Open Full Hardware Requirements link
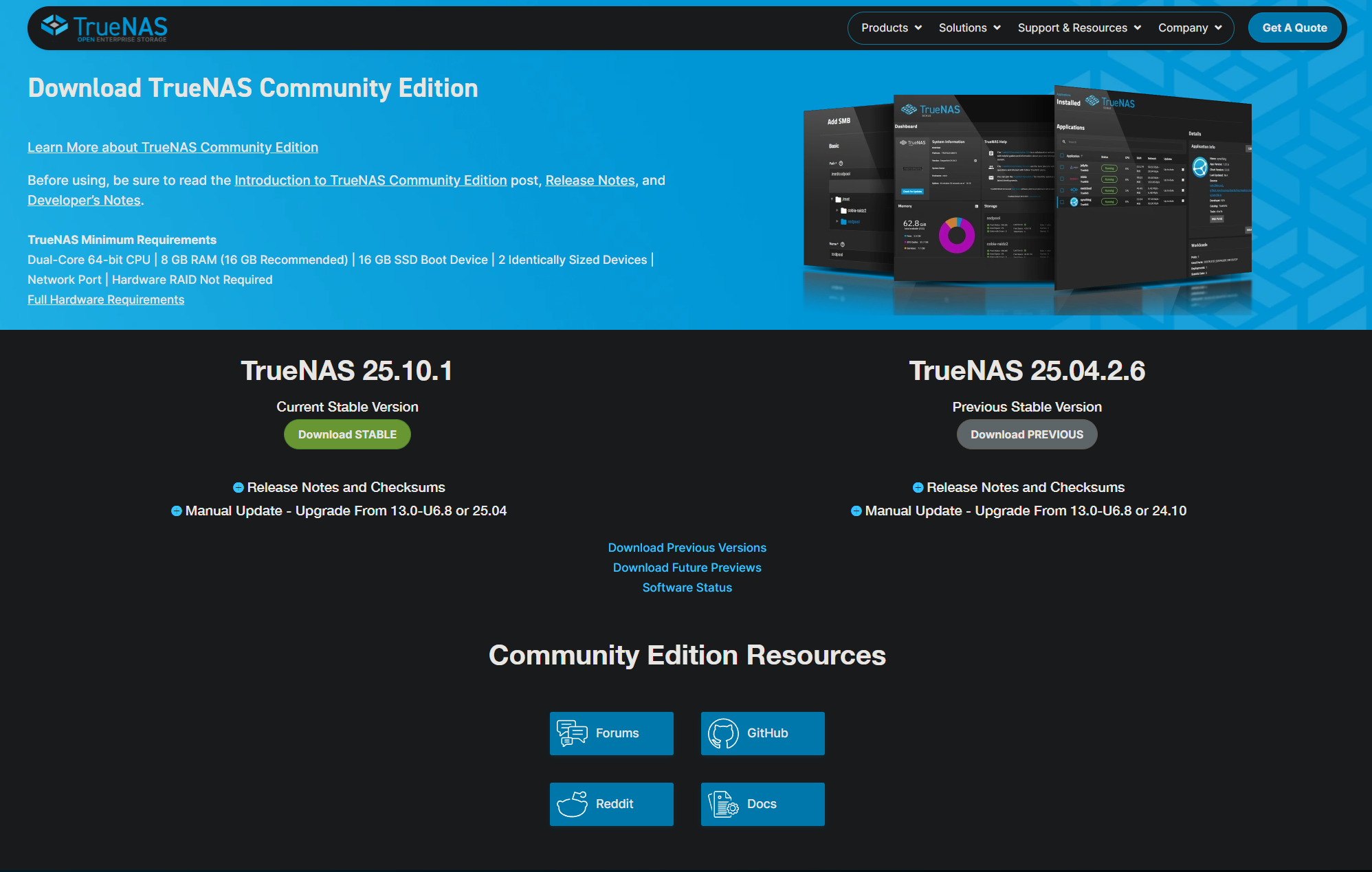This screenshot has height=872, width=1372. click(x=106, y=300)
